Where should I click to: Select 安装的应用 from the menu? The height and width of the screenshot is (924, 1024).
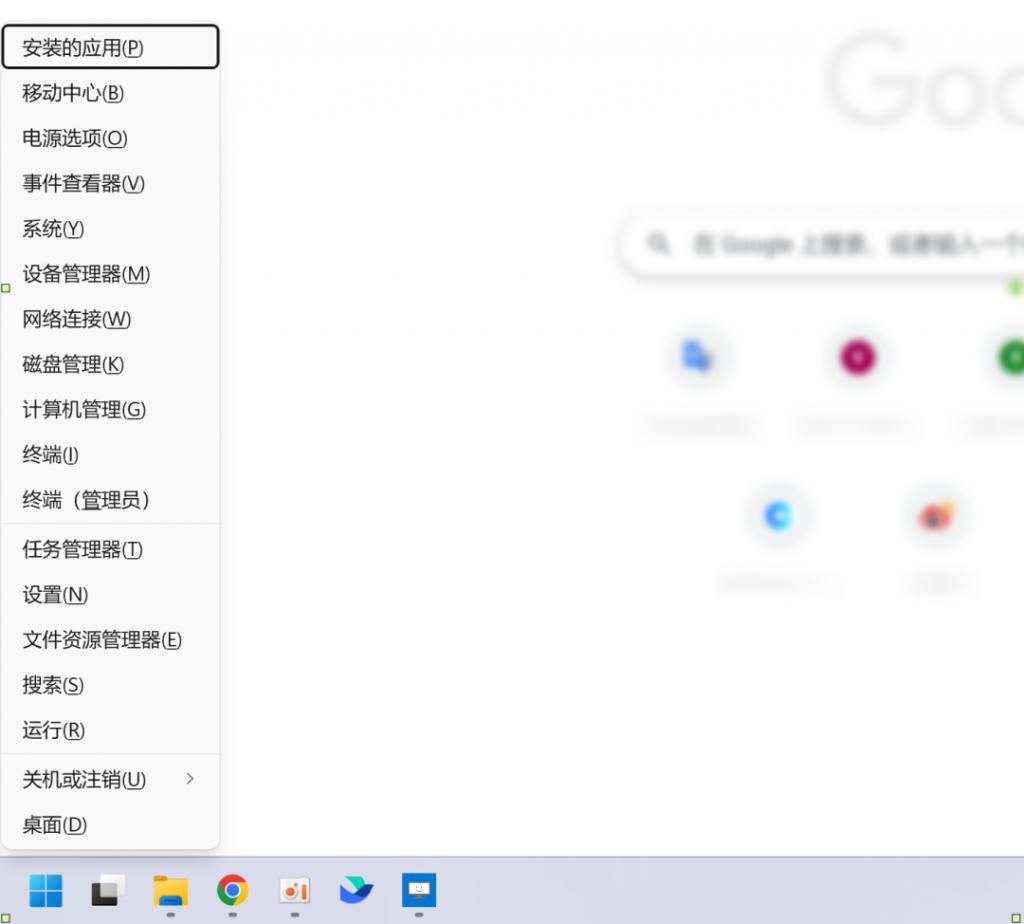pyautogui.click(x=83, y=48)
